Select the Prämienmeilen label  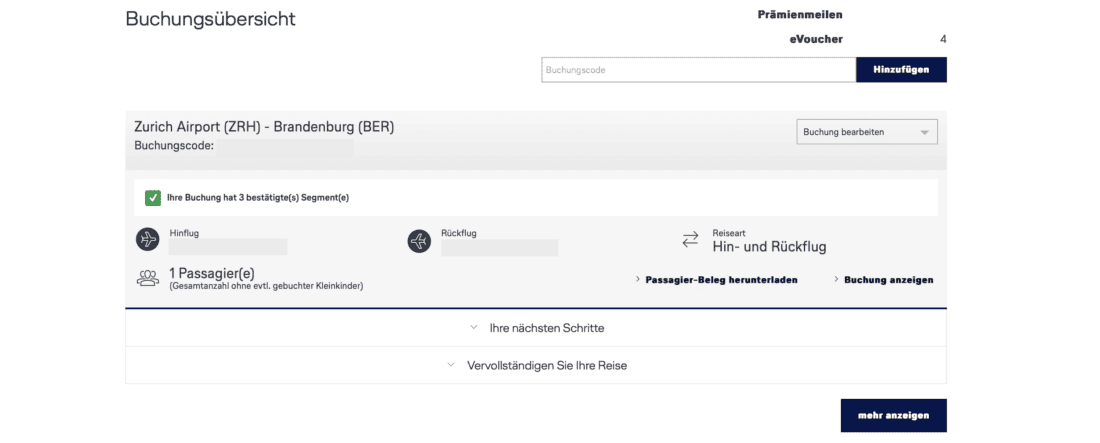coord(801,15)
